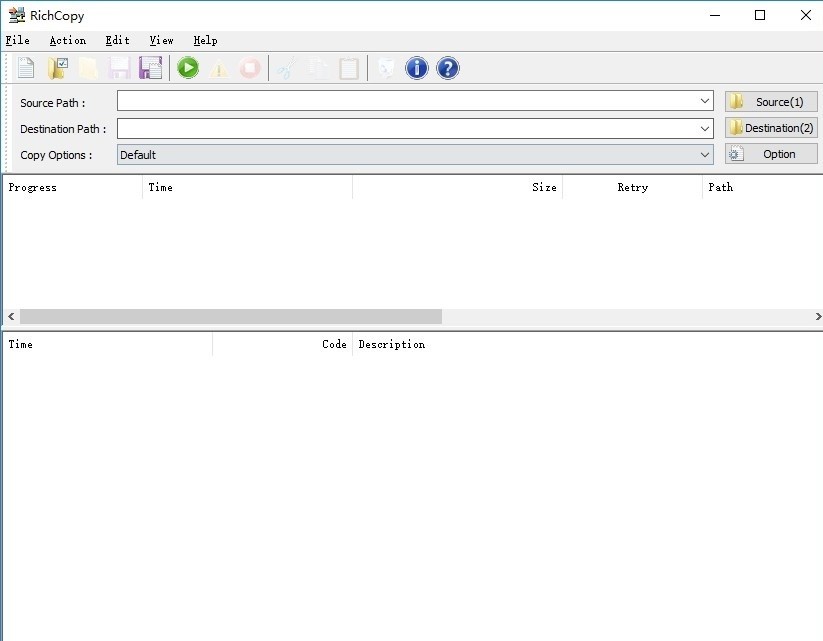Click the Description column header

(588, 344)
